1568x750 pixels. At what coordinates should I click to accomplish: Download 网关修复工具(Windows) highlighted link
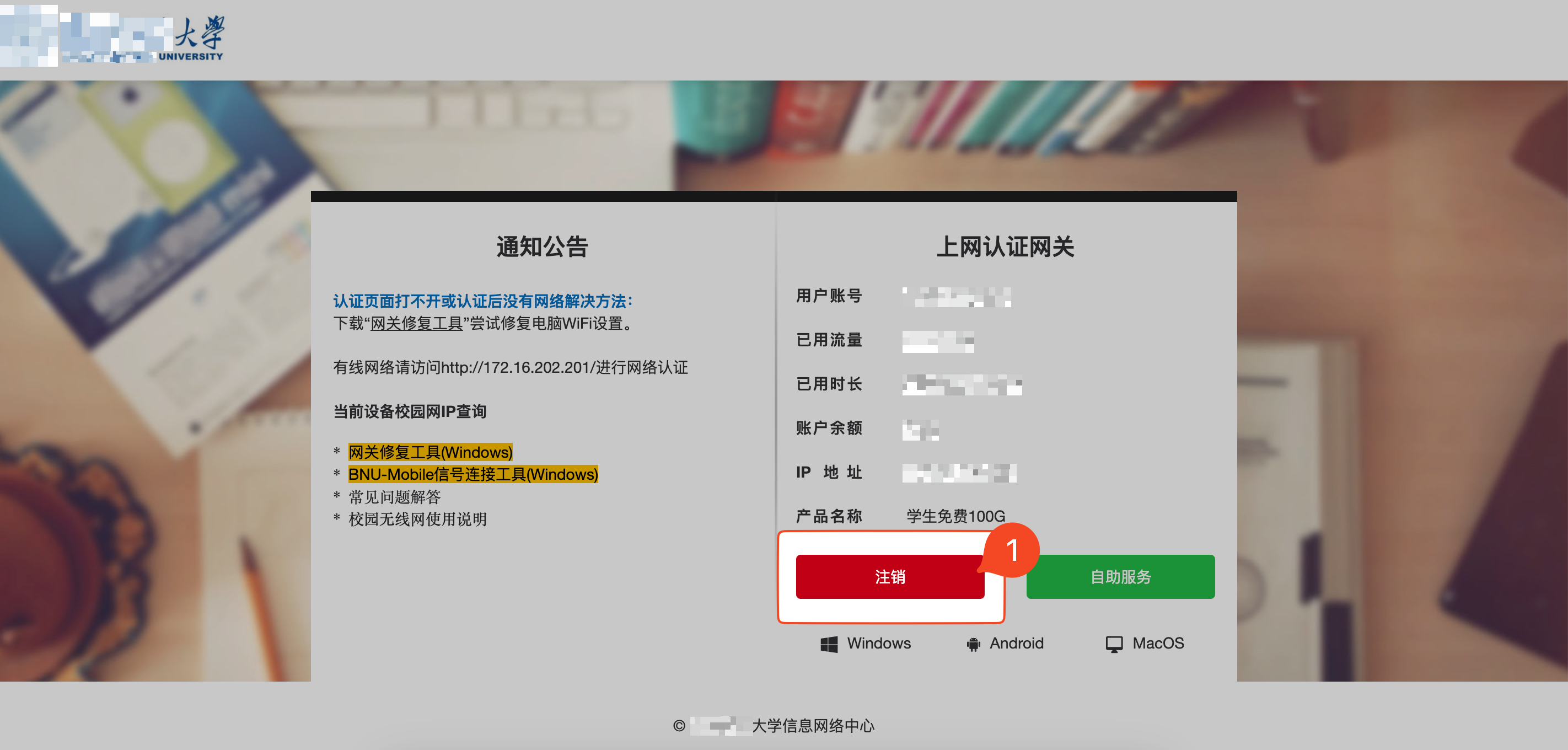click(429, 452)
